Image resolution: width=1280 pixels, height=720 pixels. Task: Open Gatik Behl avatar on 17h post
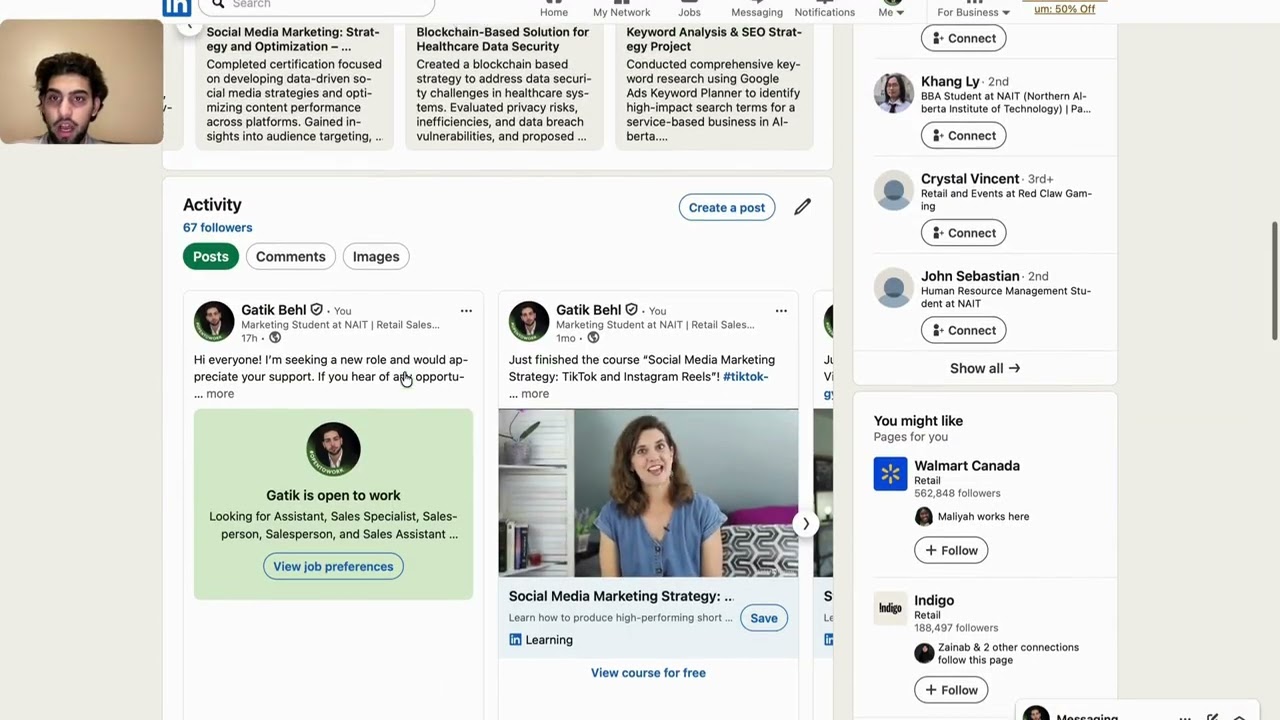point(214,322)
